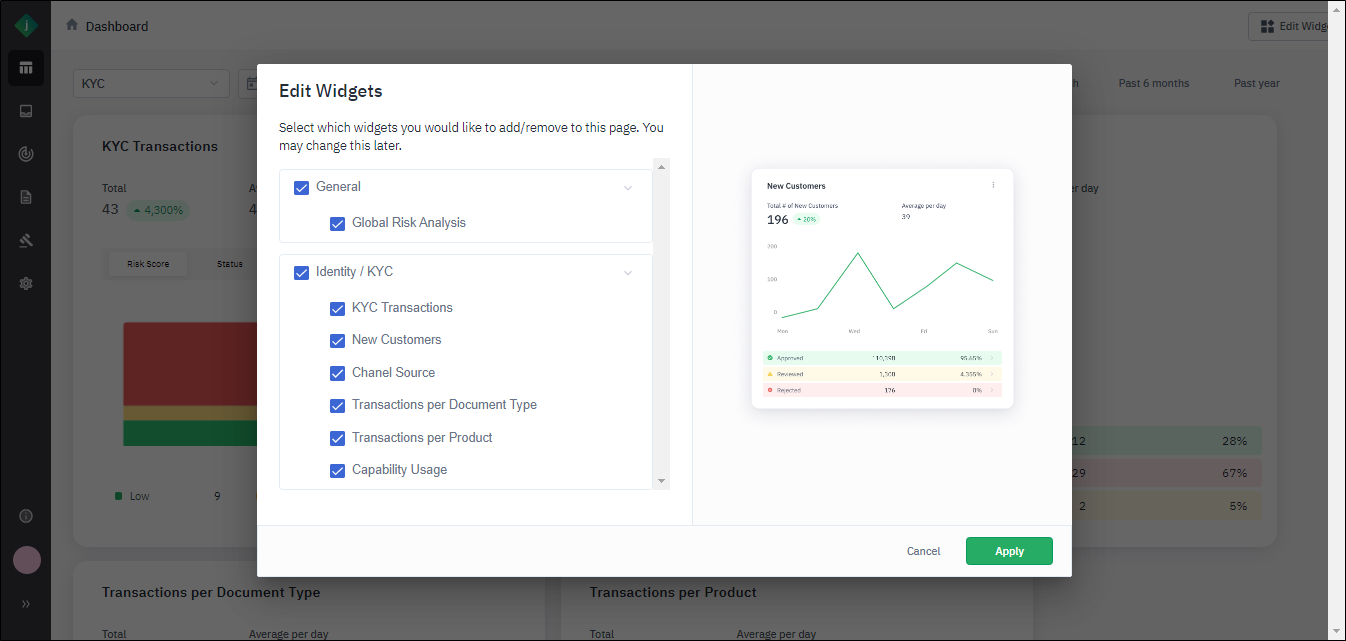The image size is (1346, 641).
Task: Open the document icon in sidebar
Action: point(26,197)
